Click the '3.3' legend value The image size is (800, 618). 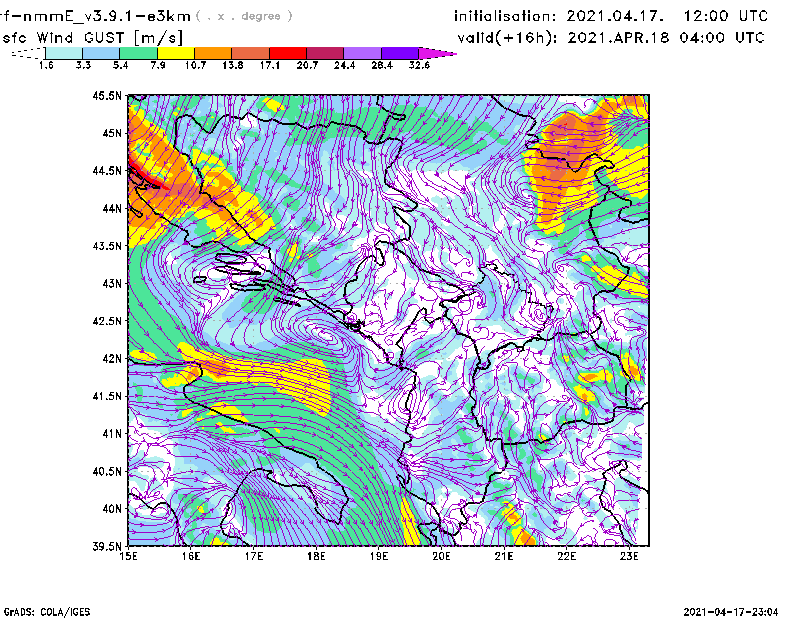[x=83, y=65]
